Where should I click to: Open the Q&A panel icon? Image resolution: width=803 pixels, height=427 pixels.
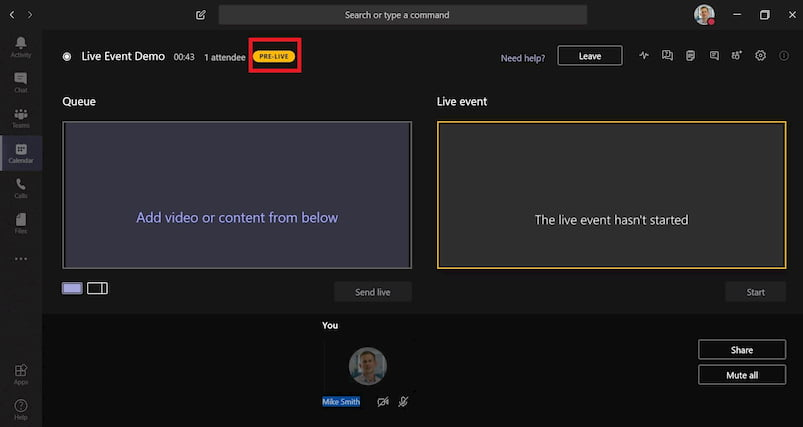tap(667, 56)
